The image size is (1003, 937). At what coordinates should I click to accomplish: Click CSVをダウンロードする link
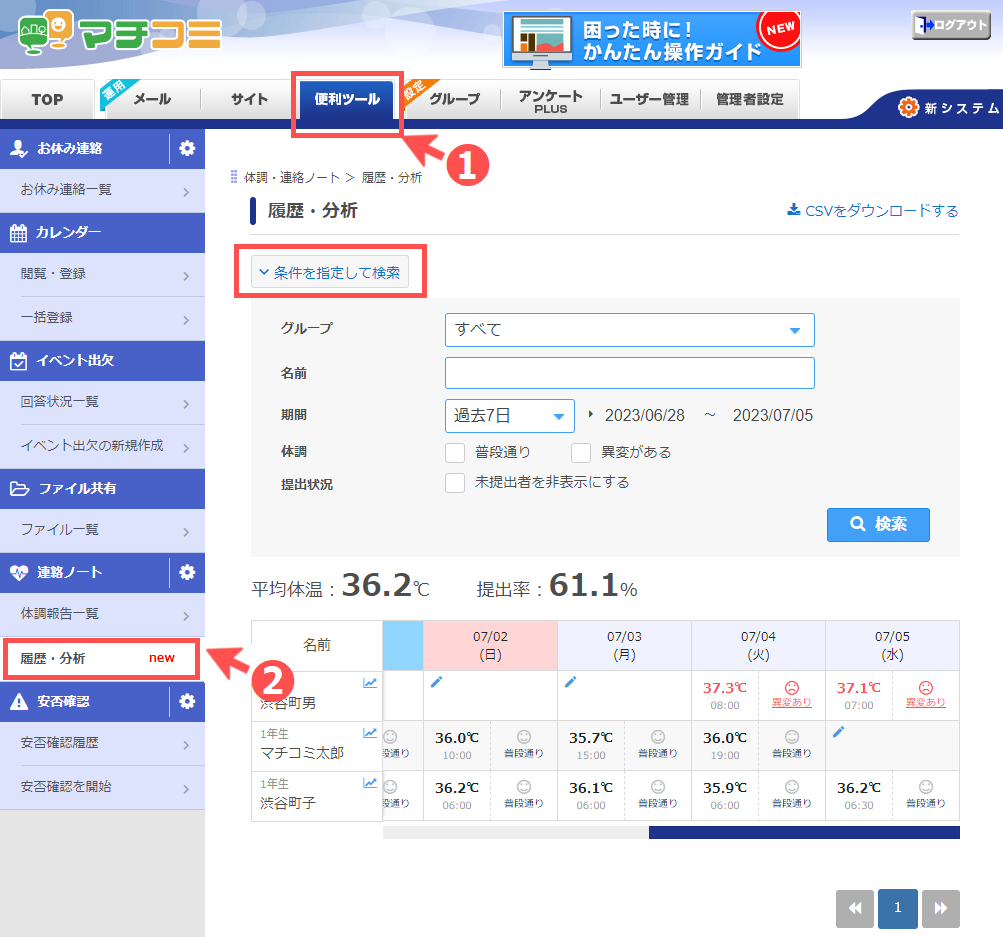(873, 211)
